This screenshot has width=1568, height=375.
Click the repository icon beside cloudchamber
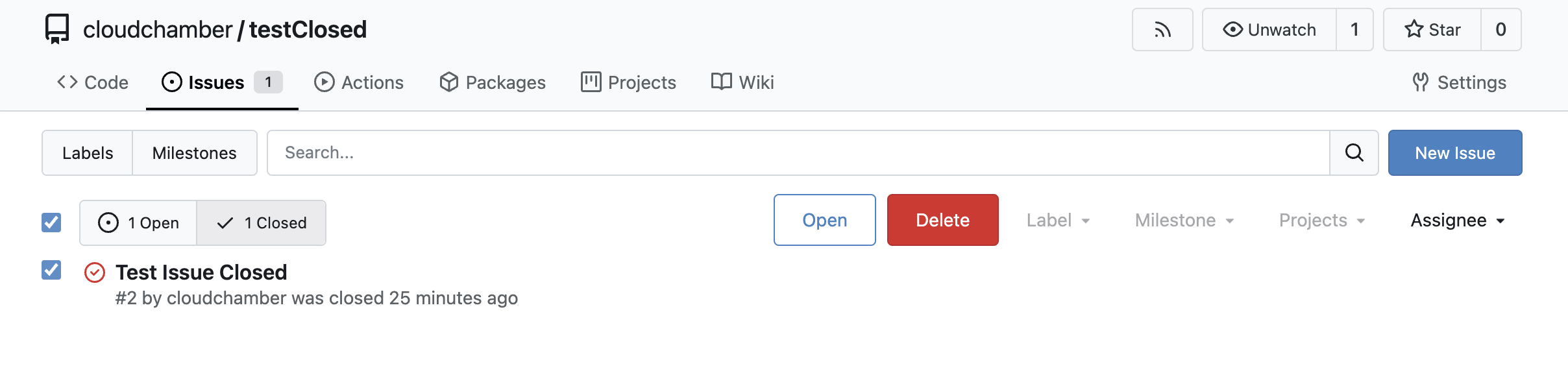(57, 29)
